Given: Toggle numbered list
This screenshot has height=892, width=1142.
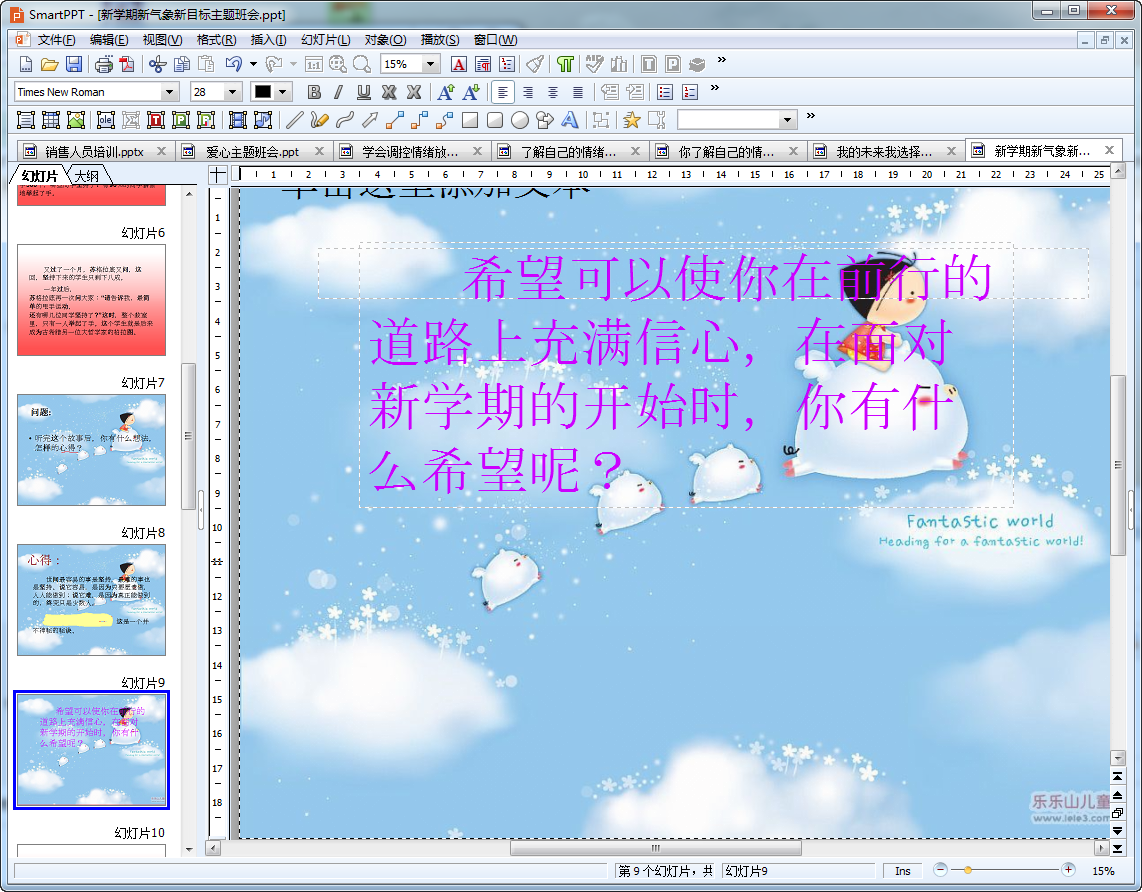Looking at the screenshot, I should pyautogui.click(x=690, y=92).
